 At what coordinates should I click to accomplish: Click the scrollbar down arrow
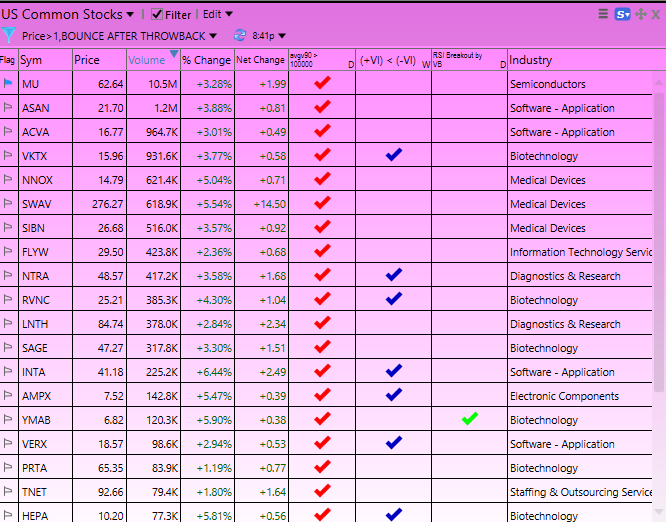coord(659,512)
